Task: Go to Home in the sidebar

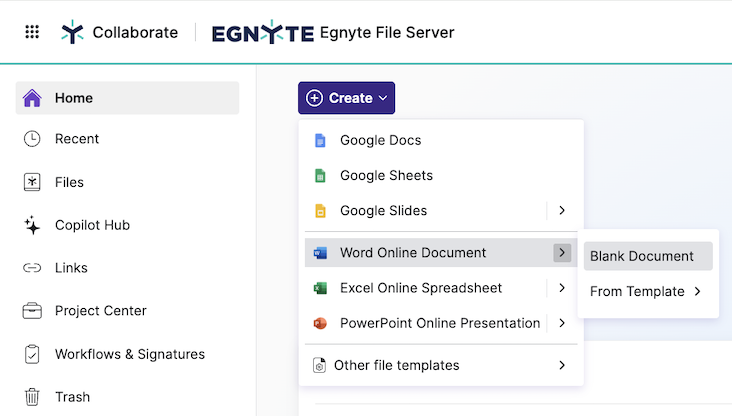Action: click(74, 98)
